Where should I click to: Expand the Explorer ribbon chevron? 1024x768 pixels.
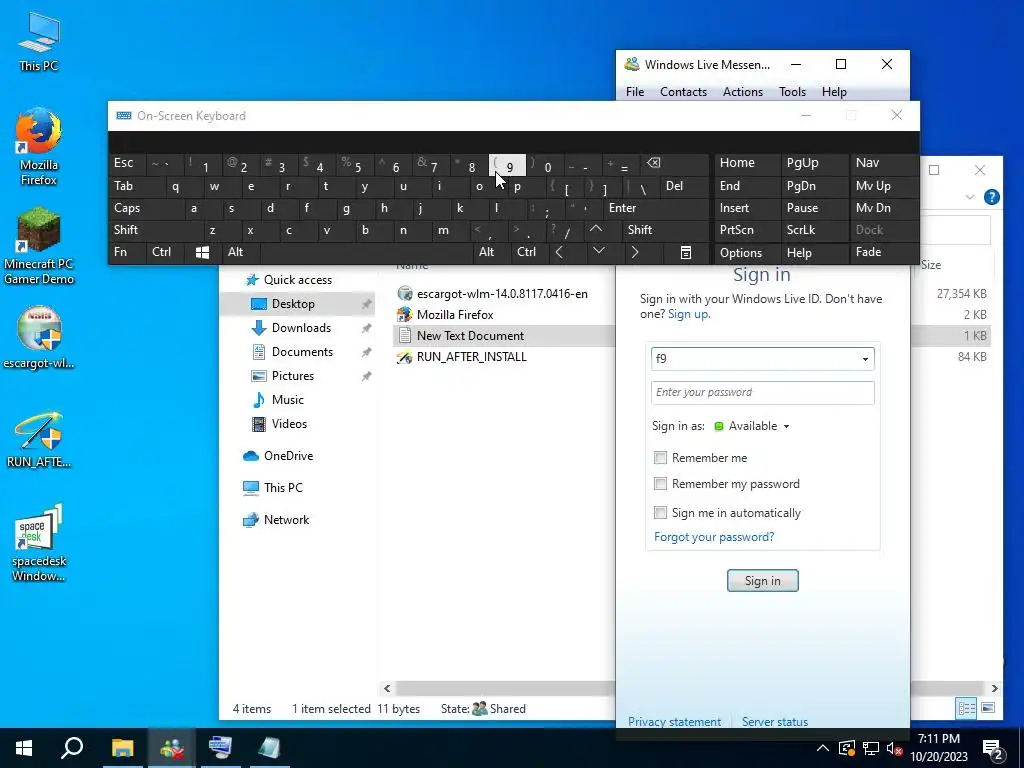pos(970,197)
